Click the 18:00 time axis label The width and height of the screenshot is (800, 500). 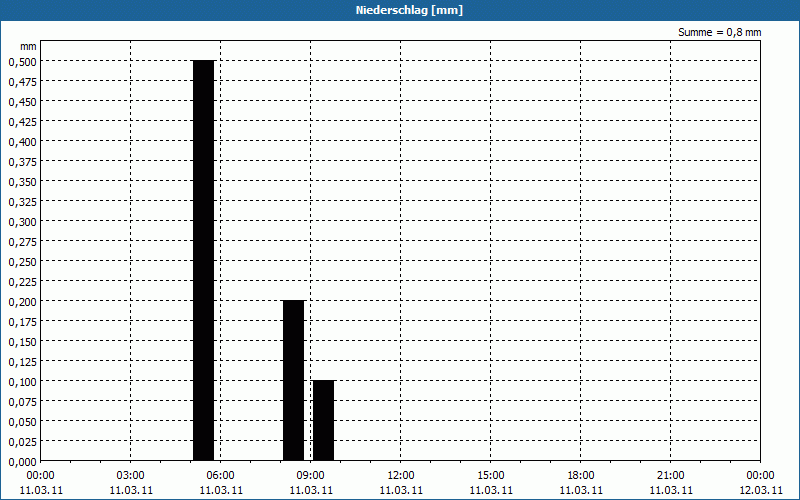581,476
